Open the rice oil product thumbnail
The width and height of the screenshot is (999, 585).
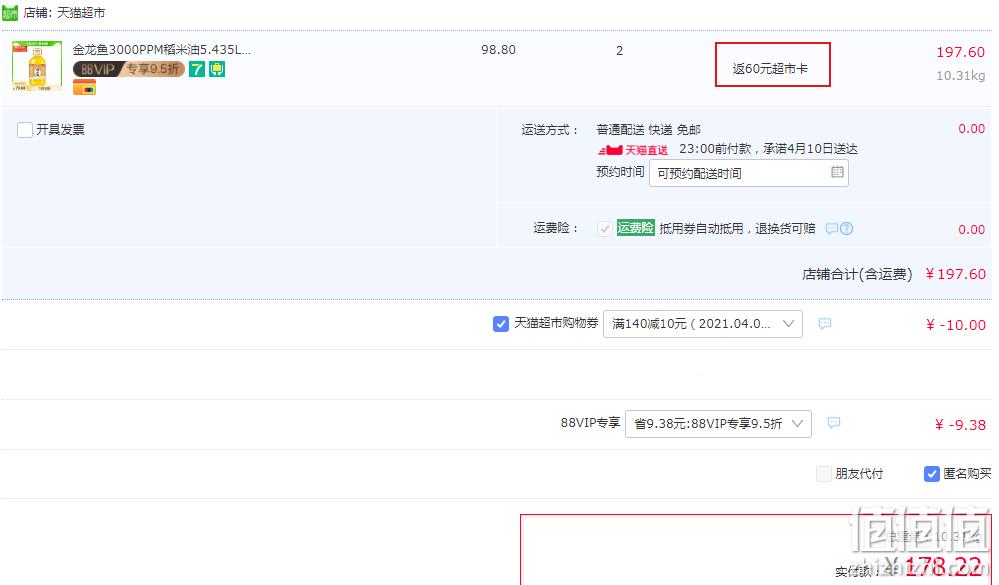click(x=37, y=66)
